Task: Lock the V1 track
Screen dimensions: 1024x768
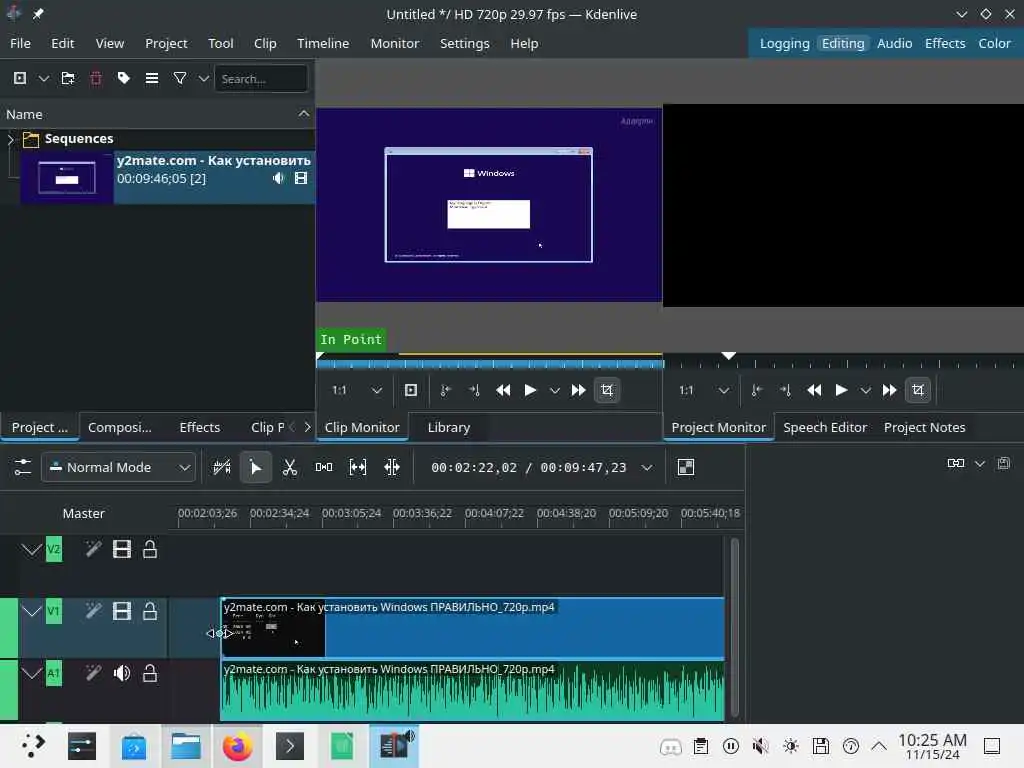Action: [x=150, y=611]
